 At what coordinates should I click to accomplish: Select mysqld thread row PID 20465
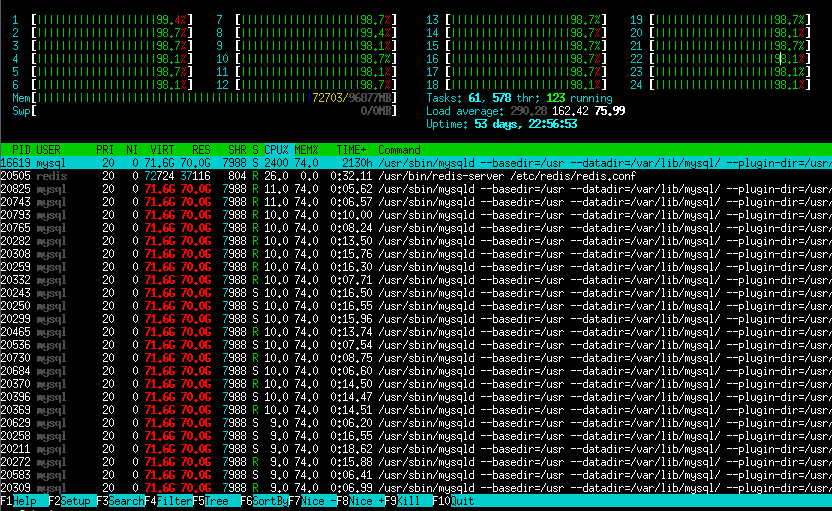[x=416, y=332]
